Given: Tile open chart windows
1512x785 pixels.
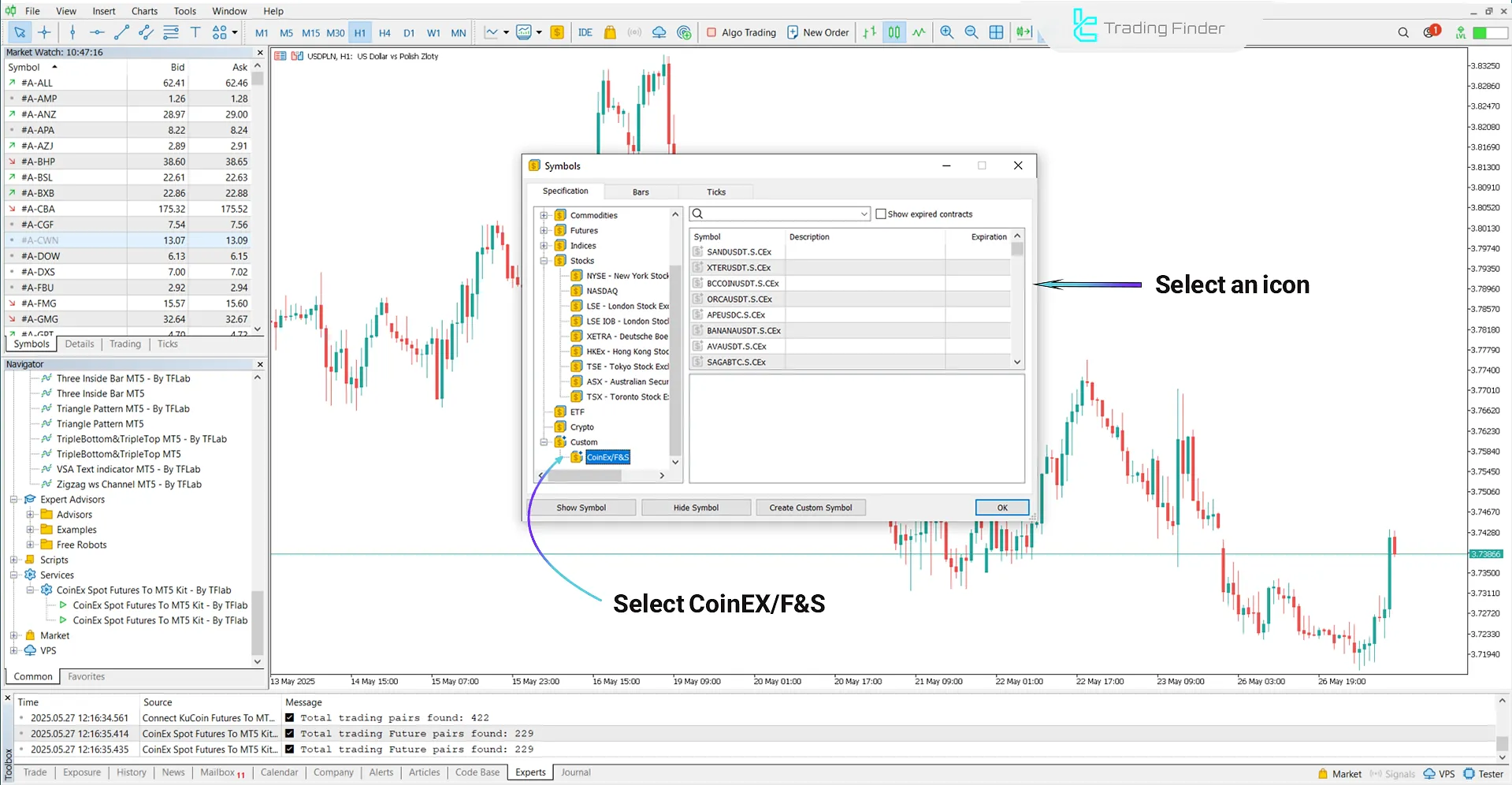Looking at the screenshot, I should click(996, 32).
